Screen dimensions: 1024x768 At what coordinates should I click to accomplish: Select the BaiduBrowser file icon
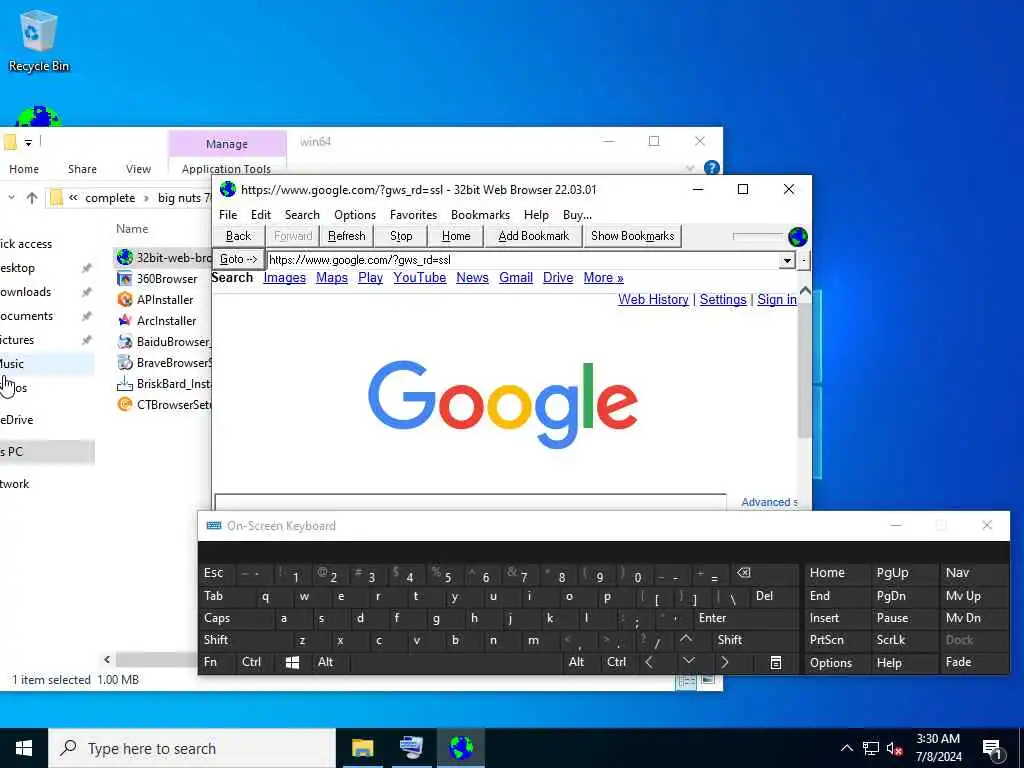point(125,342)
